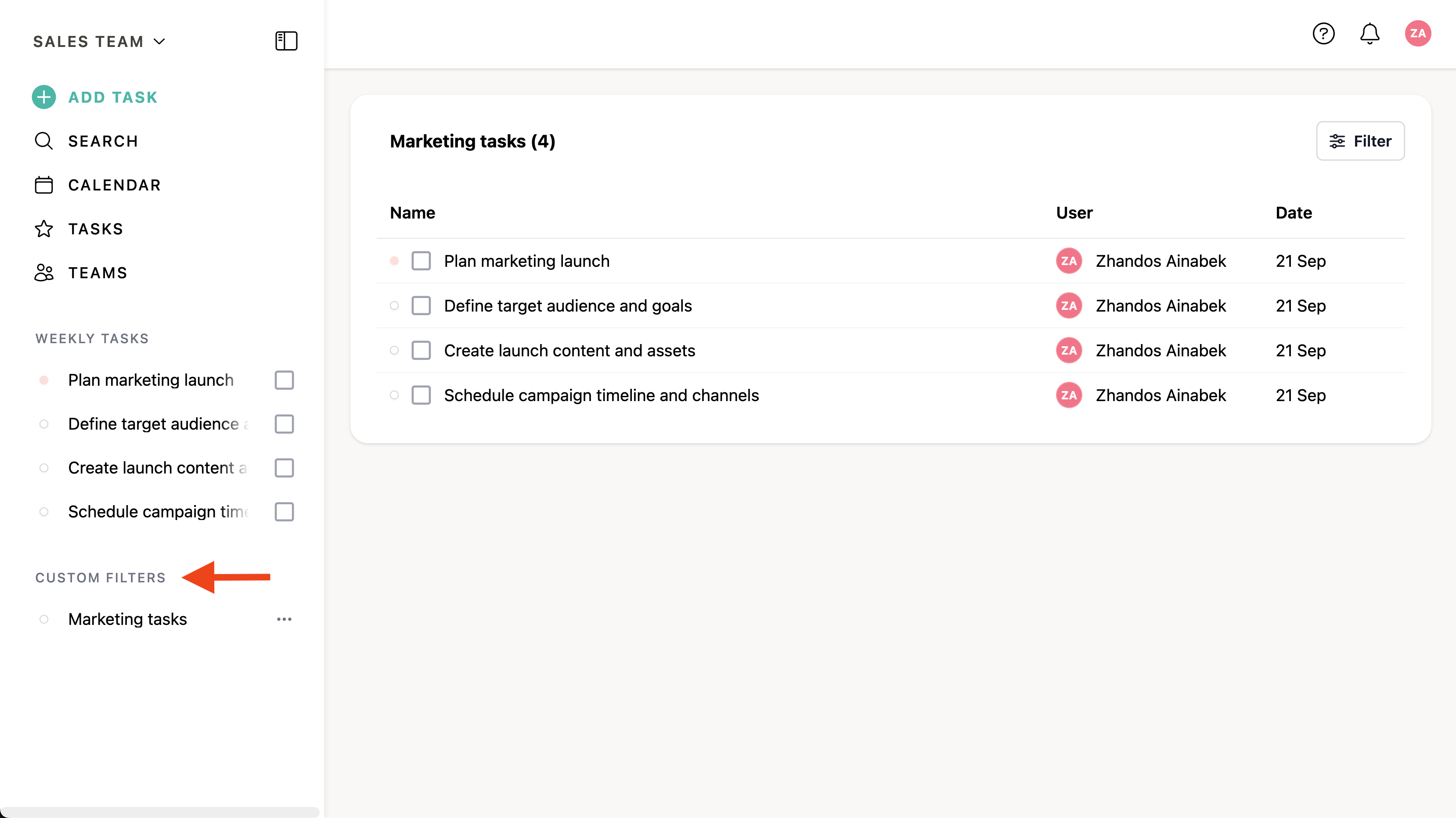Click the Tasks star icon
The height and width of the screenshot is (818, 1456).
(x=43, y=229)
